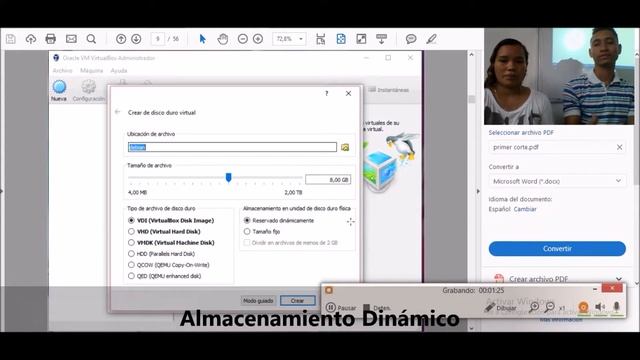This screenshot has width=640, height=360.
Task: Click the dialog help question mark
Action: point(327,93)
